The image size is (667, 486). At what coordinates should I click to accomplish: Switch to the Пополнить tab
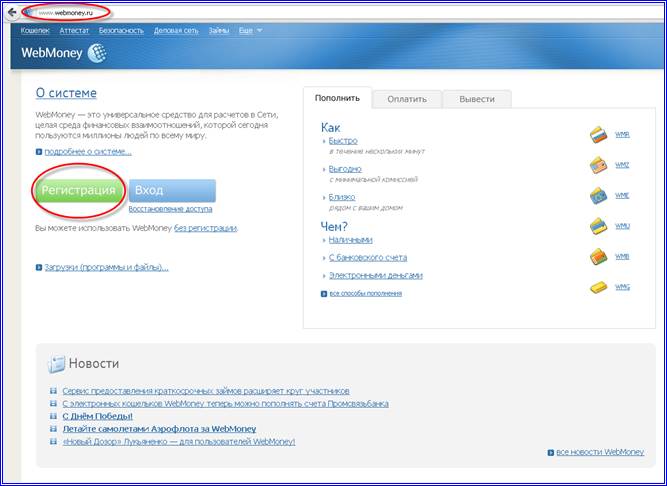point(337,98)
